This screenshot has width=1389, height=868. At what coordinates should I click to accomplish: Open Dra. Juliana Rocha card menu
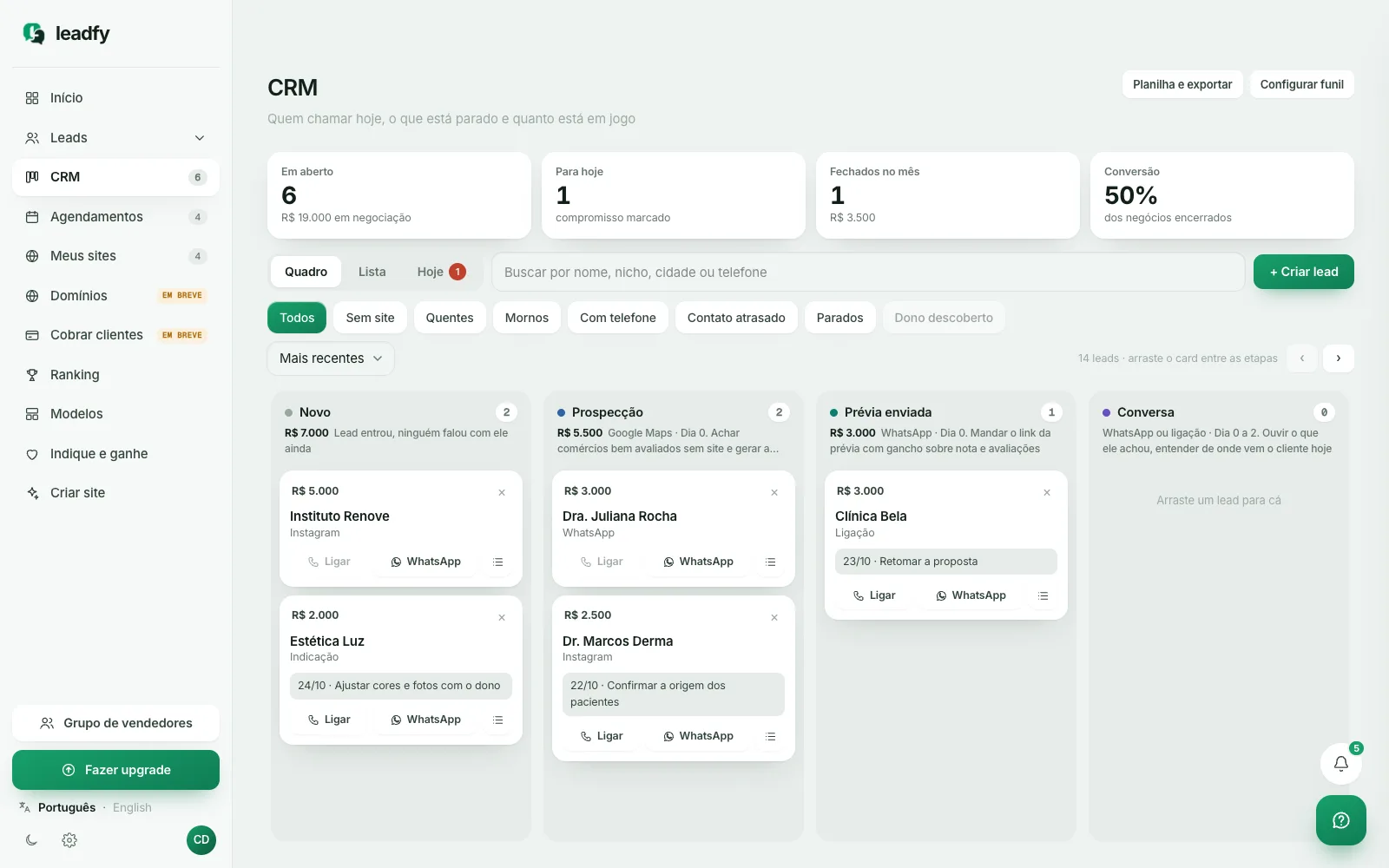(771, 562)
